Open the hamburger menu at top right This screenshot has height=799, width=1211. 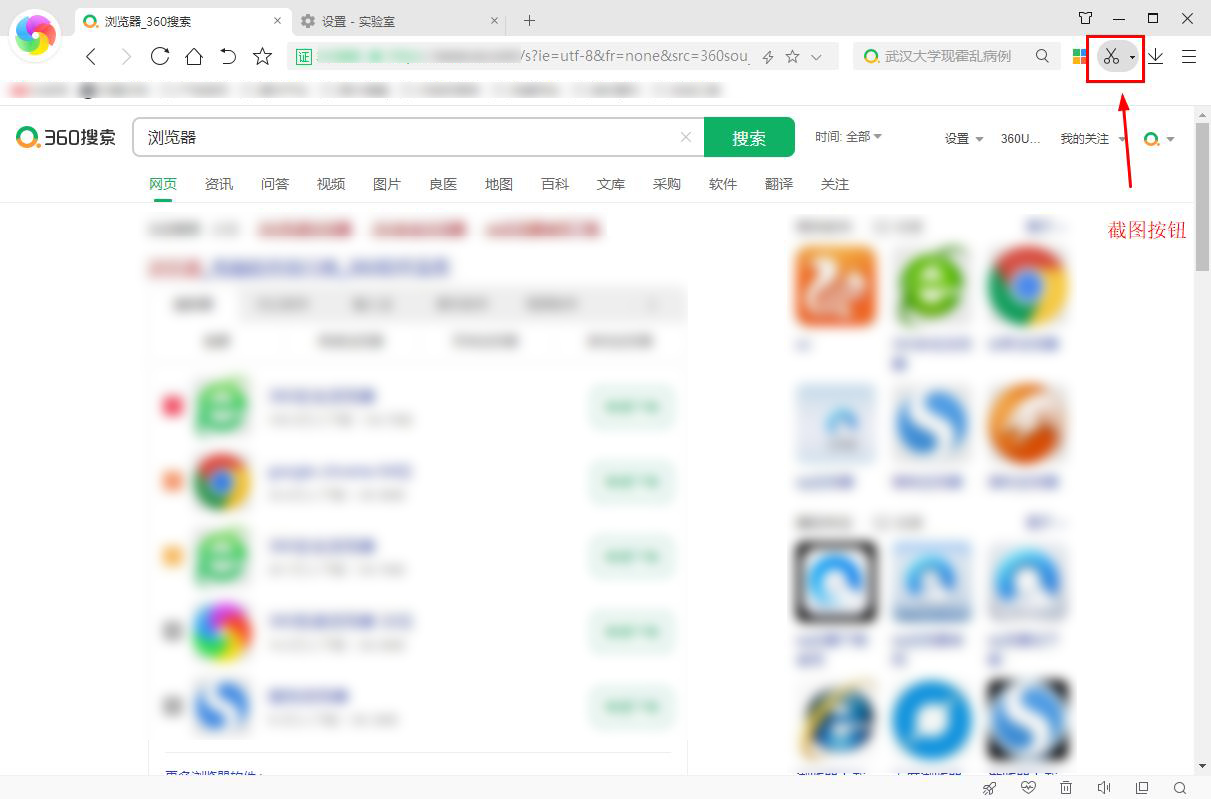point(1189,57)
